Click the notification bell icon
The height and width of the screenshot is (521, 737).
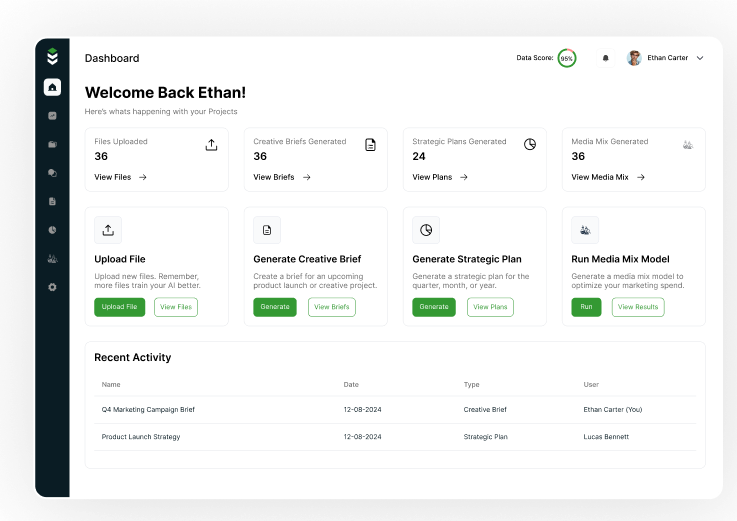tap(605, 58)
